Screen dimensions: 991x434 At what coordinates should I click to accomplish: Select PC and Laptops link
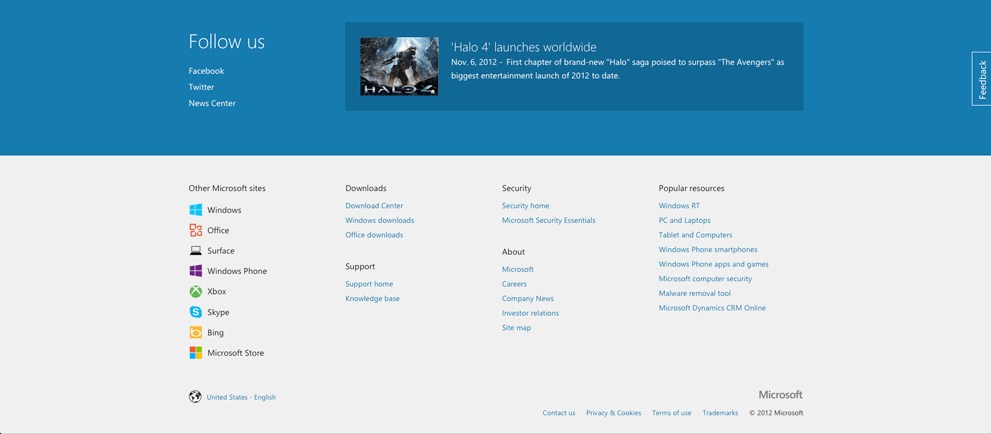tap(684, 220)
